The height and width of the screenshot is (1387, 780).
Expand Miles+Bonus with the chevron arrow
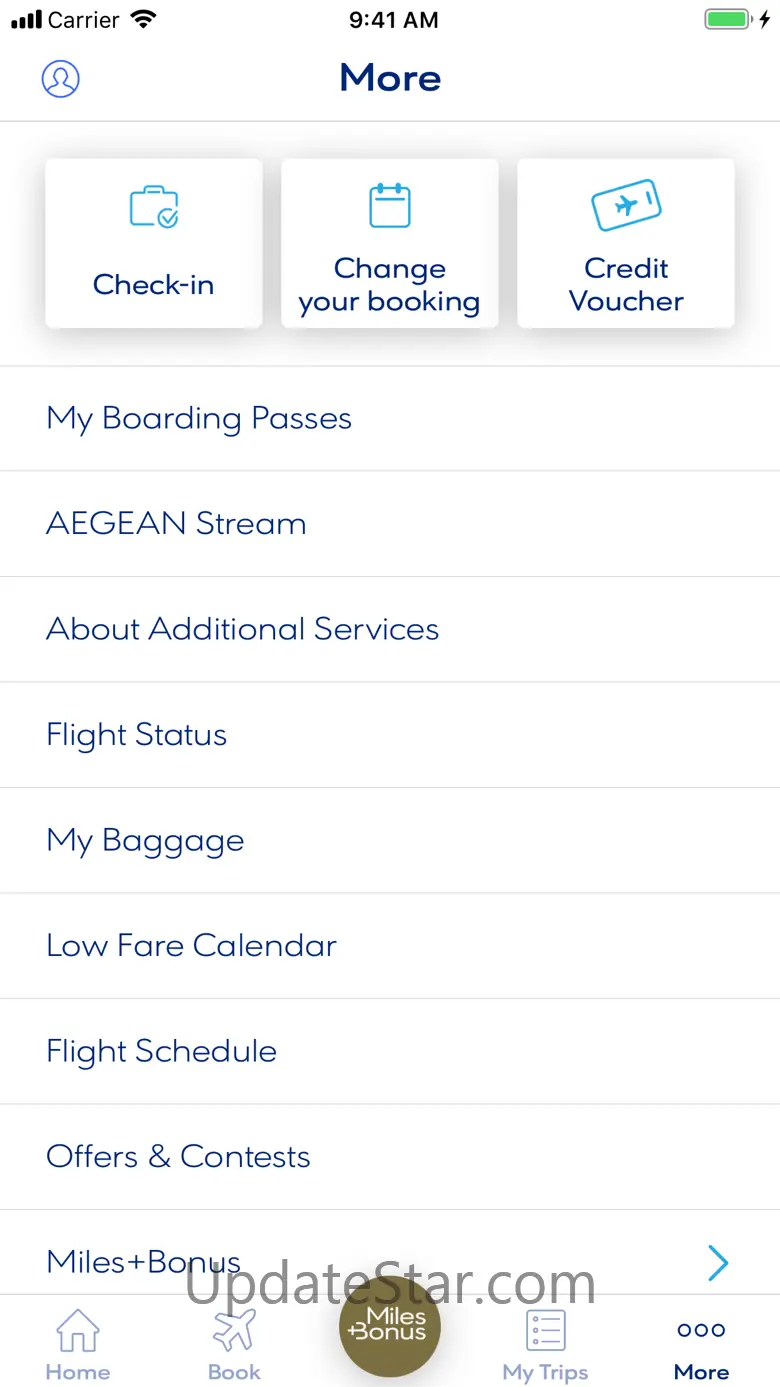tap(718, 1263)
